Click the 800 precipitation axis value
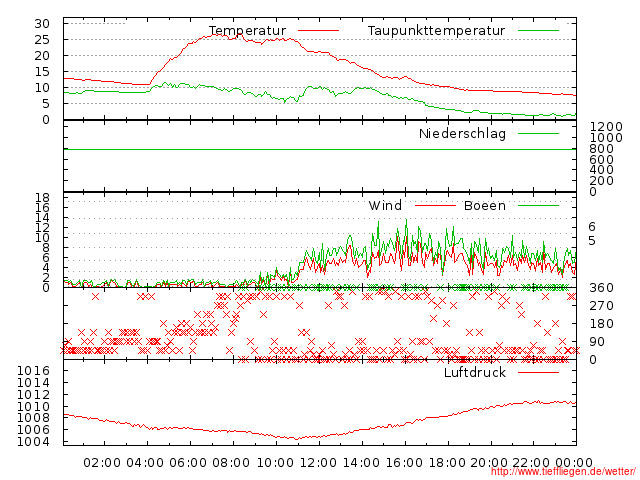 point(601,149)
